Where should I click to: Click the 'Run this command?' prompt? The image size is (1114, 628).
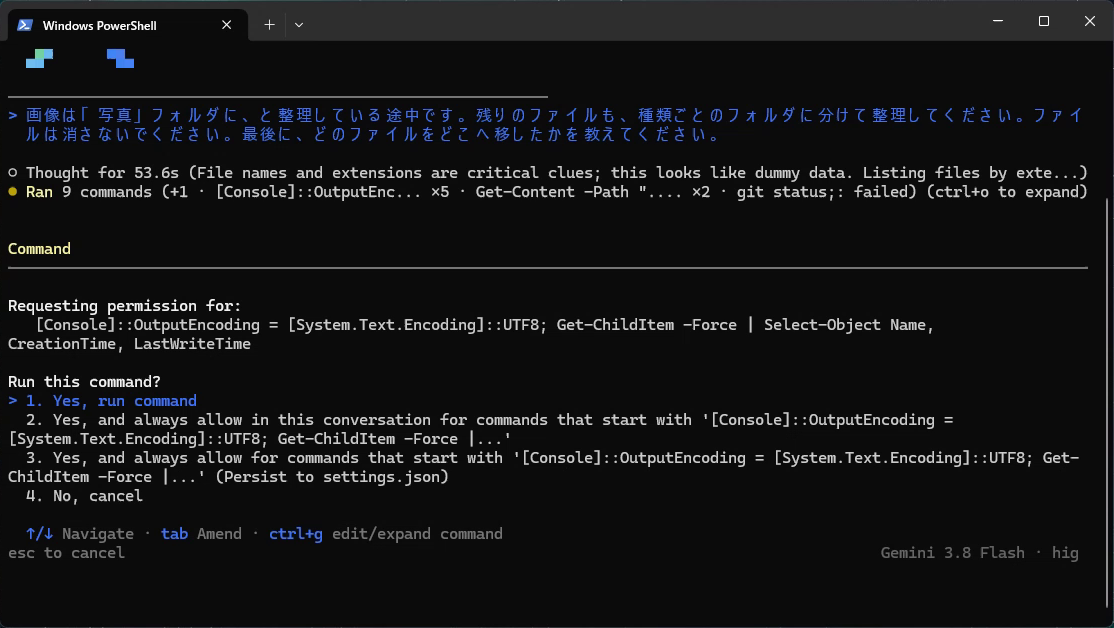point(85,381)
